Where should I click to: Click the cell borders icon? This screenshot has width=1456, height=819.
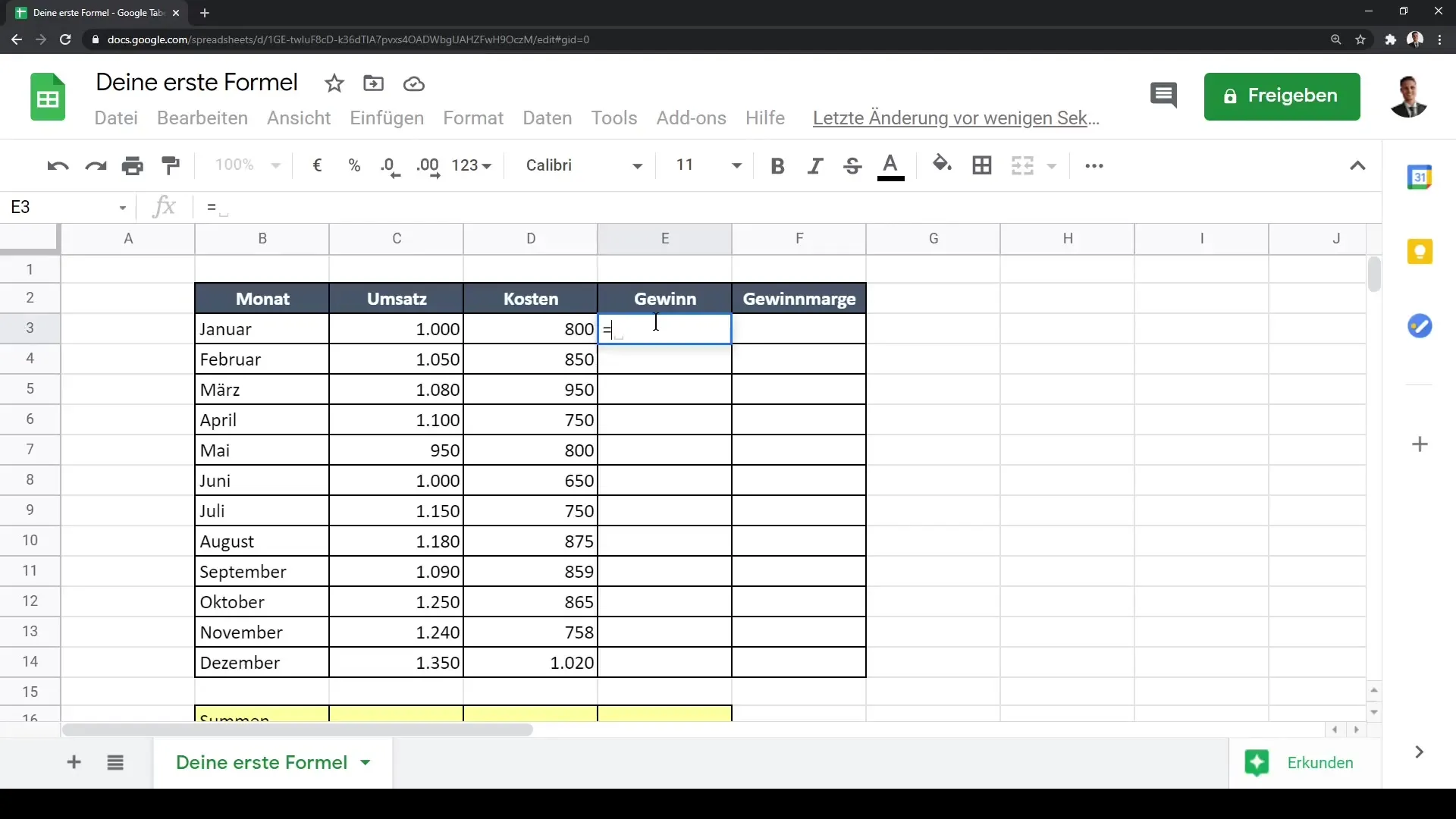tap(981, 165)
